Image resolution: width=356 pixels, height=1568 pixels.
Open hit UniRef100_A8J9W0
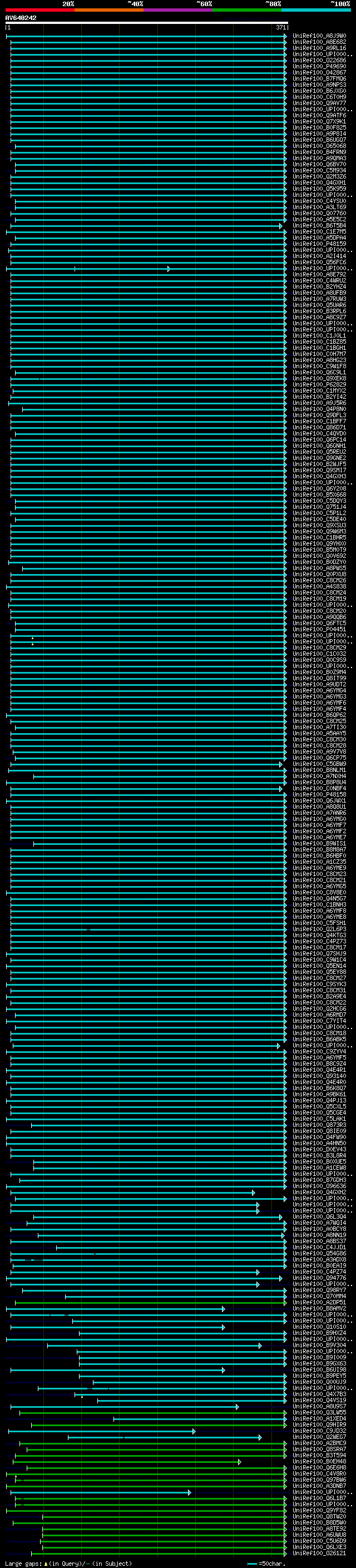pos(319,36)
